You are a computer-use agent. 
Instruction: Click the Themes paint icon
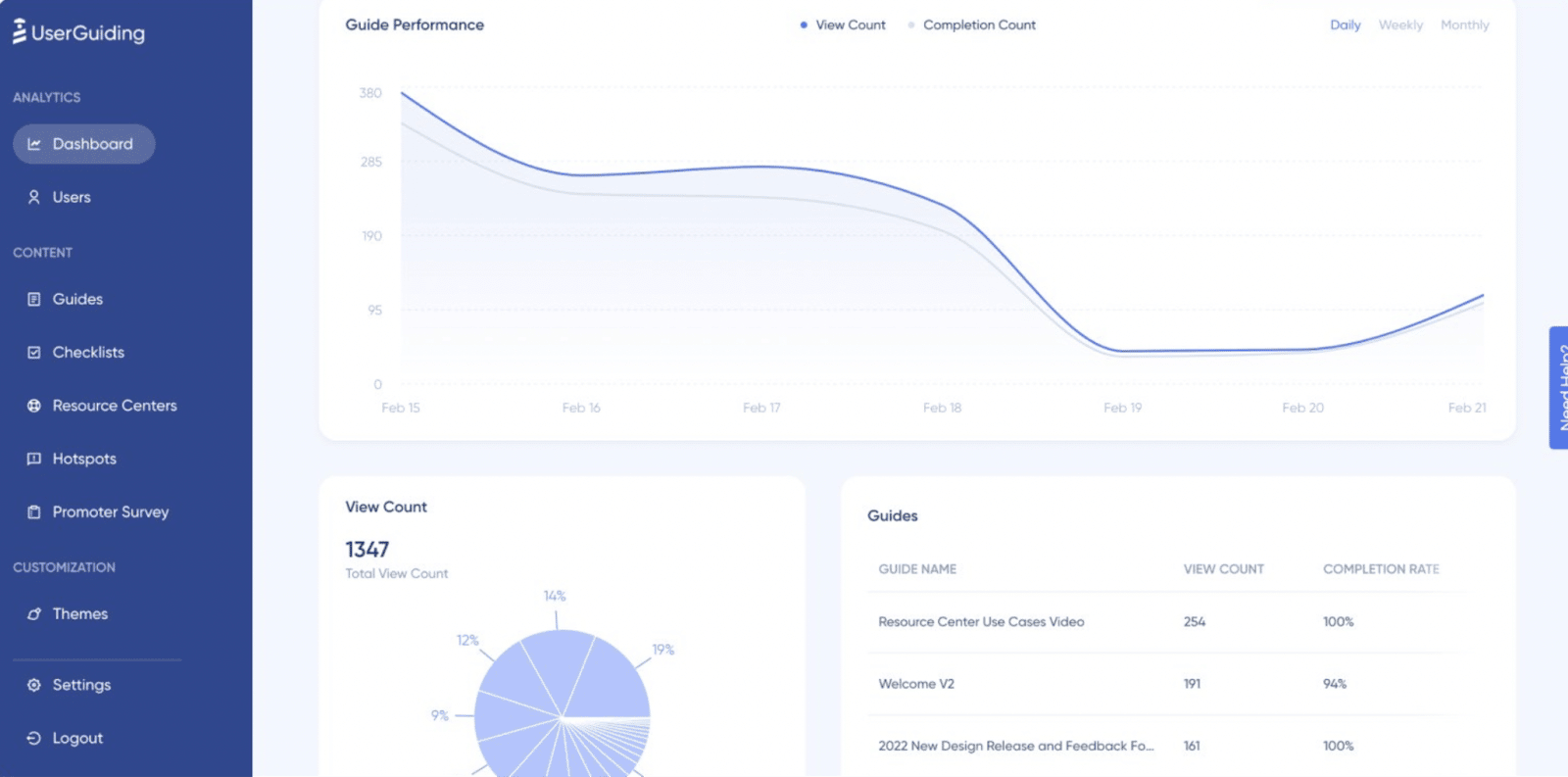[x=34, y=613]
